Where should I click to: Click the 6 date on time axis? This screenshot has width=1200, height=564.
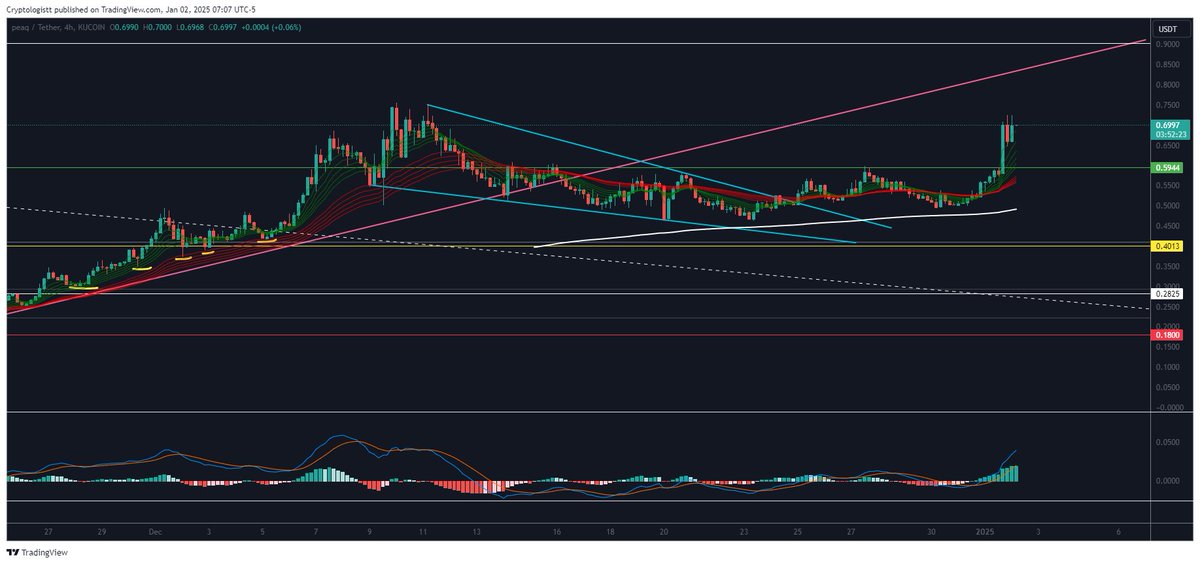(1118, 534)
